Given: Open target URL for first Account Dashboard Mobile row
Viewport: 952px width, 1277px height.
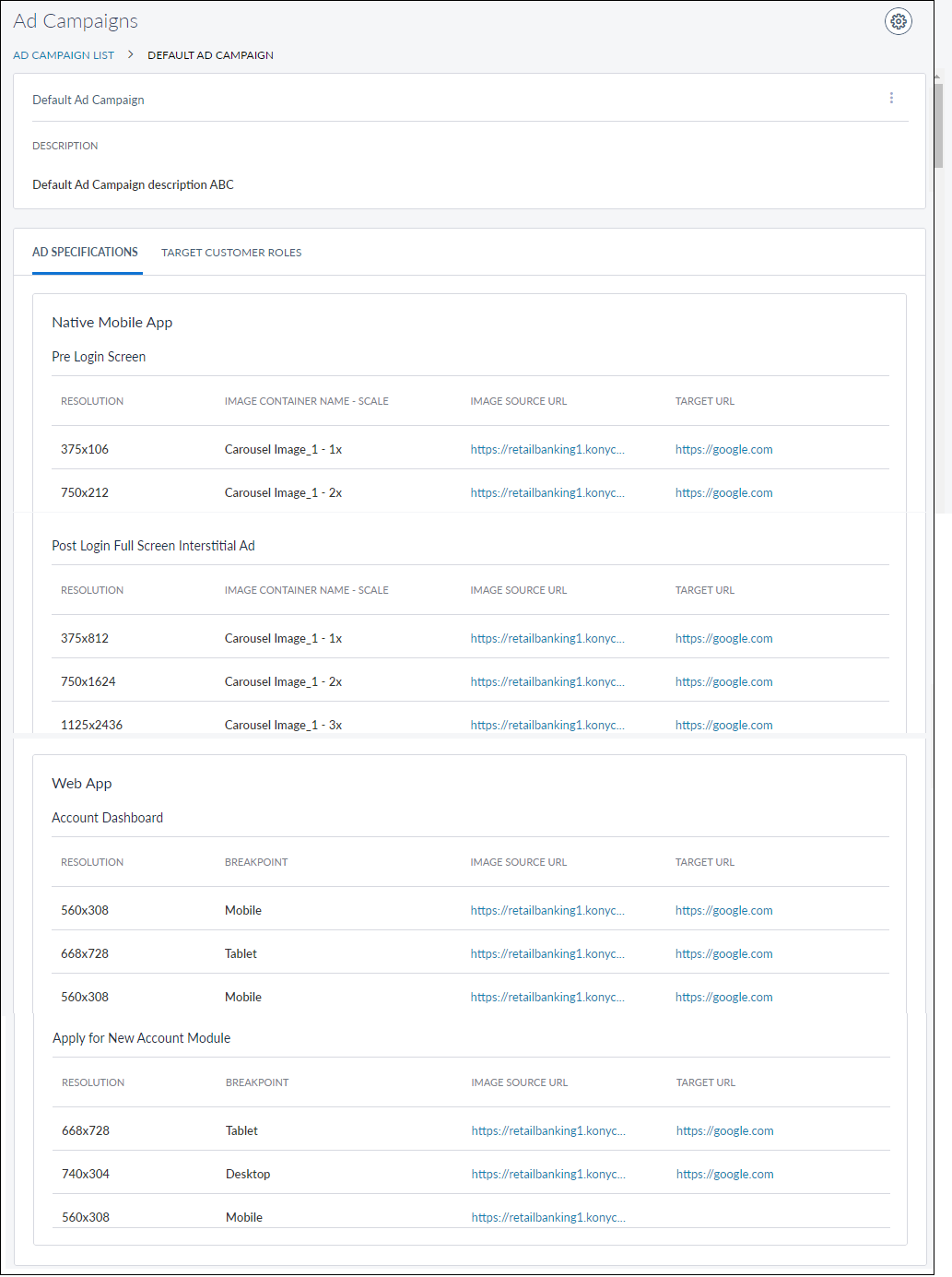Looking at the screenshot, I should (723, 911).
